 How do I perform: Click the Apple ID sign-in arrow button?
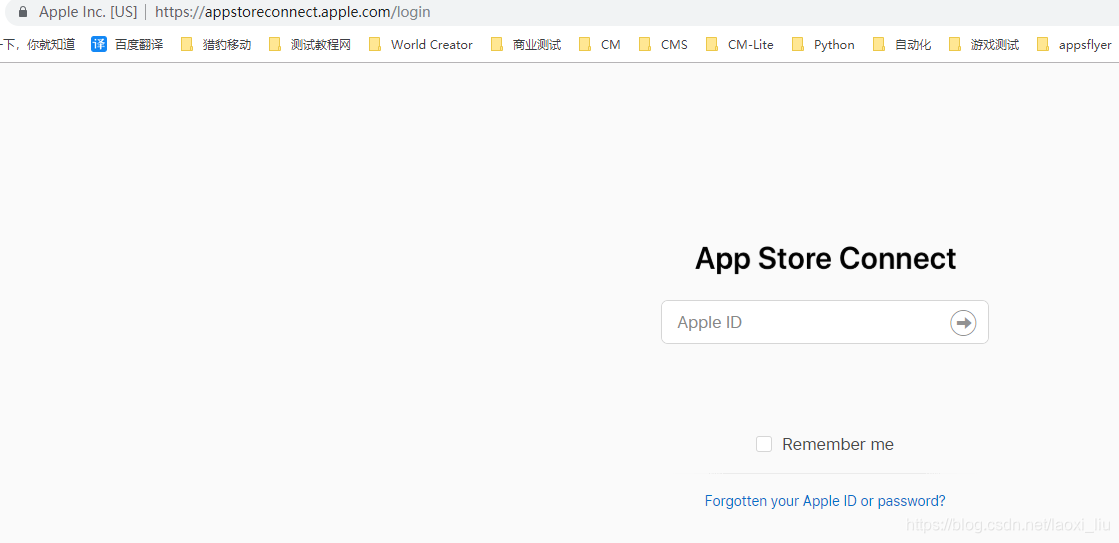coord(963,323)
